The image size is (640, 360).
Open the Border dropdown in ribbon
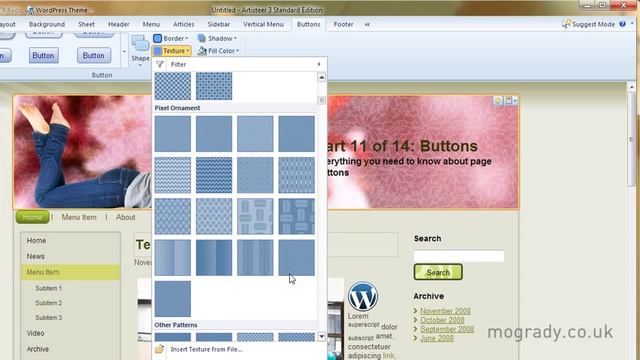point(171,38)
